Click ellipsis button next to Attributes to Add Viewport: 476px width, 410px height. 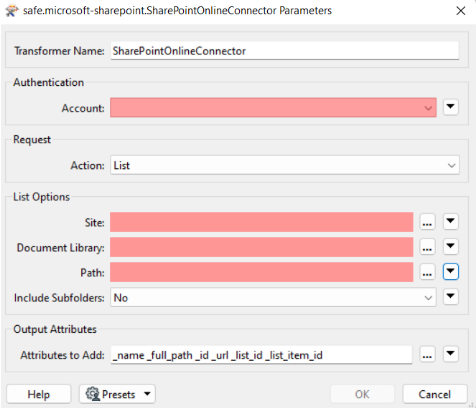click(427, 355)
